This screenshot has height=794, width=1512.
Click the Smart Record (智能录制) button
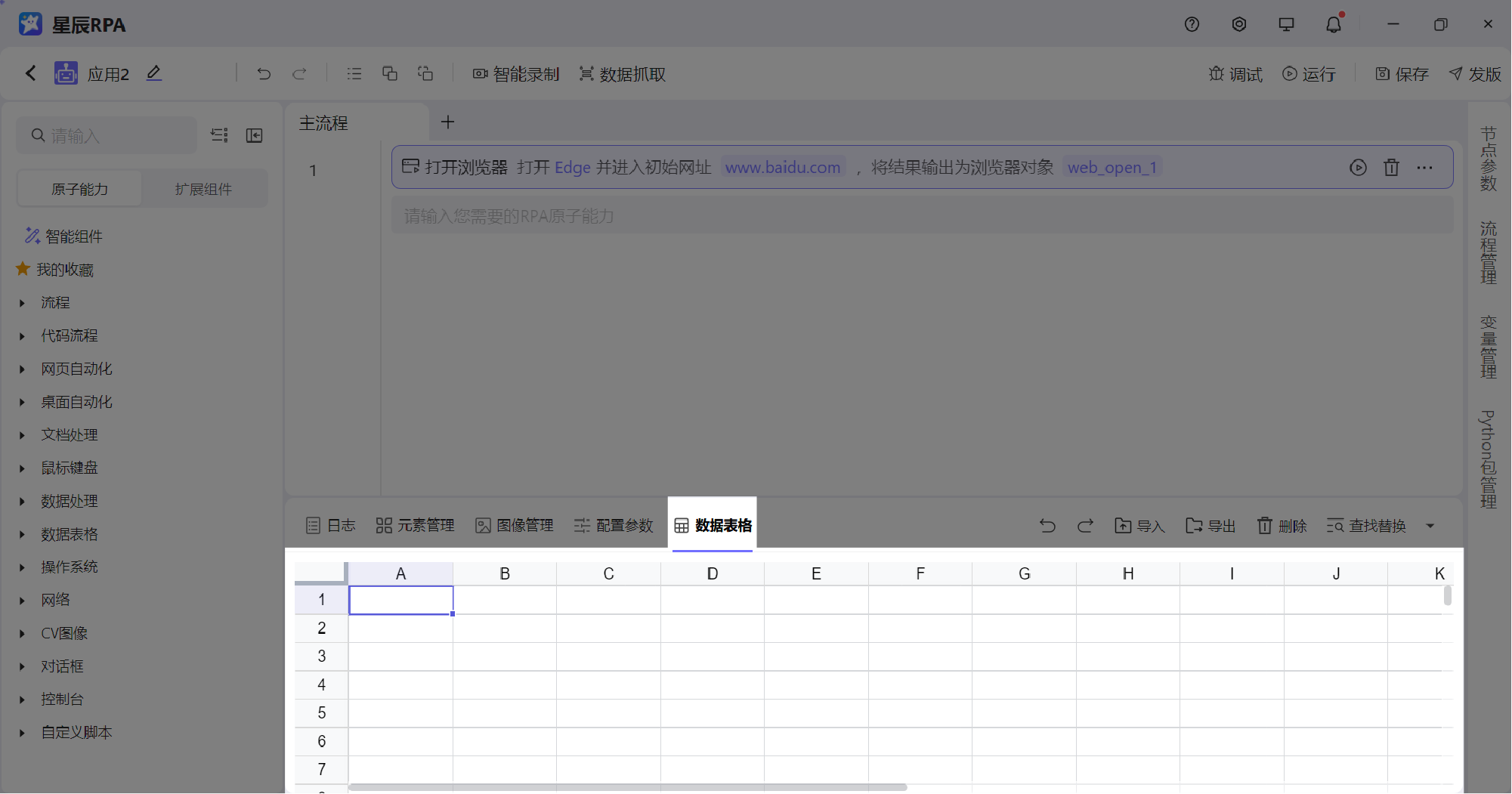(x=516, y=74)
